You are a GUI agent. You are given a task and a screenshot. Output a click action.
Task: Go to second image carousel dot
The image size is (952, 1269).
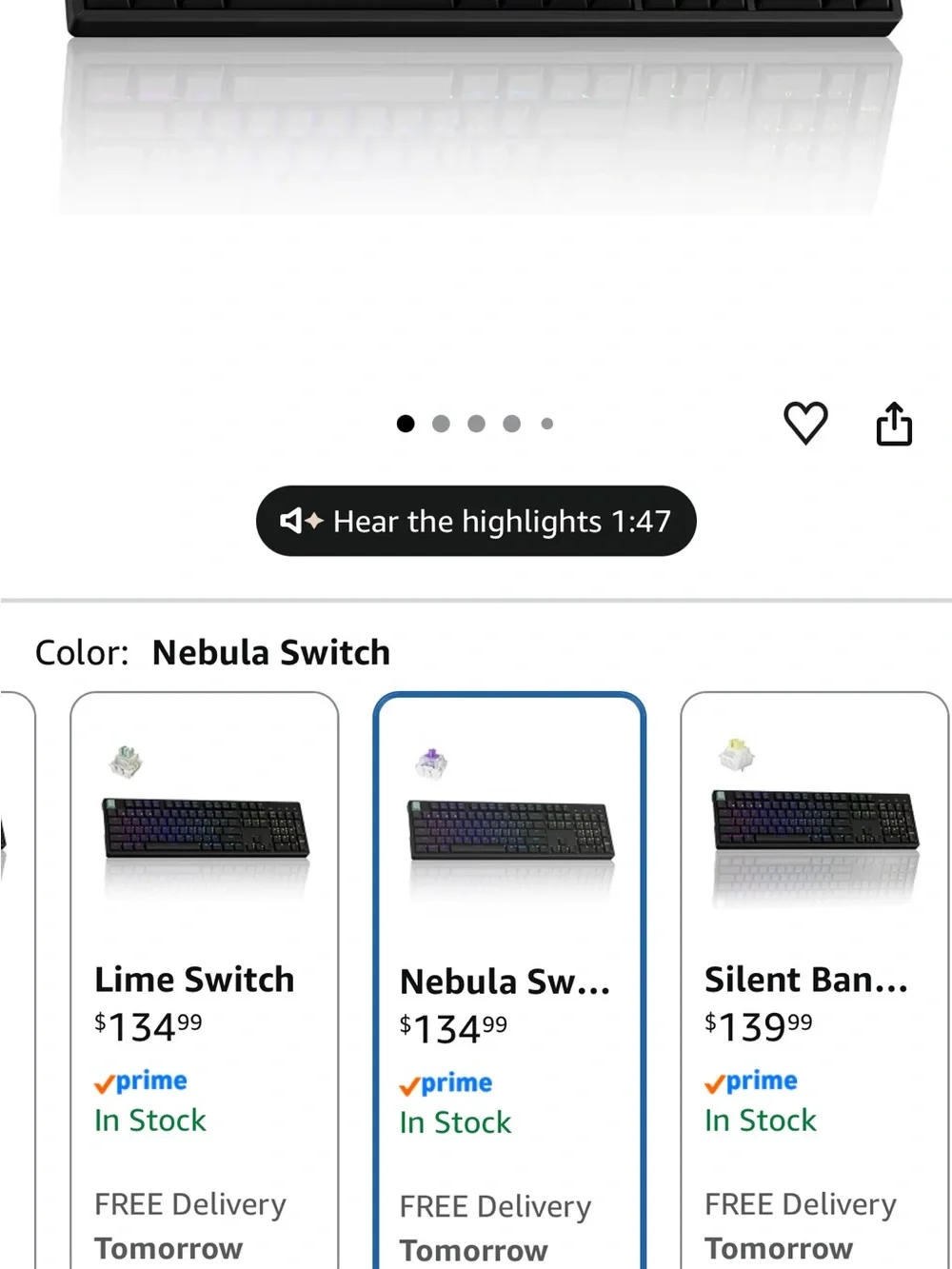pyautogui.click(x=441, y=424)
